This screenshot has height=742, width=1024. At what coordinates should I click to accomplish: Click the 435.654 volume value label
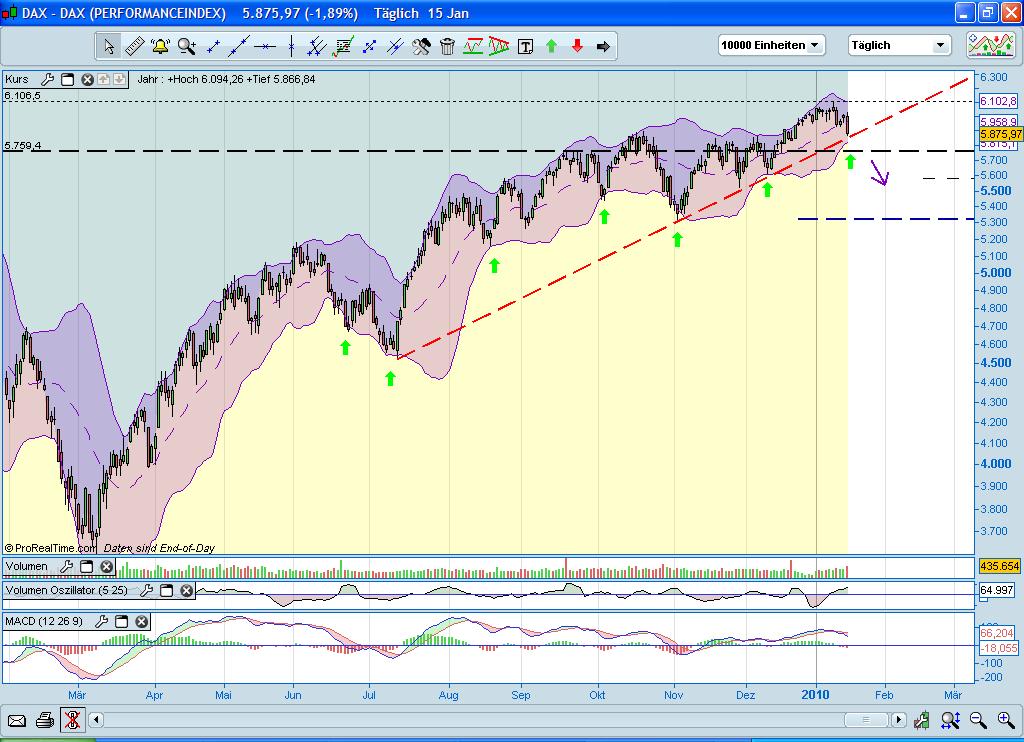[999, 566]
